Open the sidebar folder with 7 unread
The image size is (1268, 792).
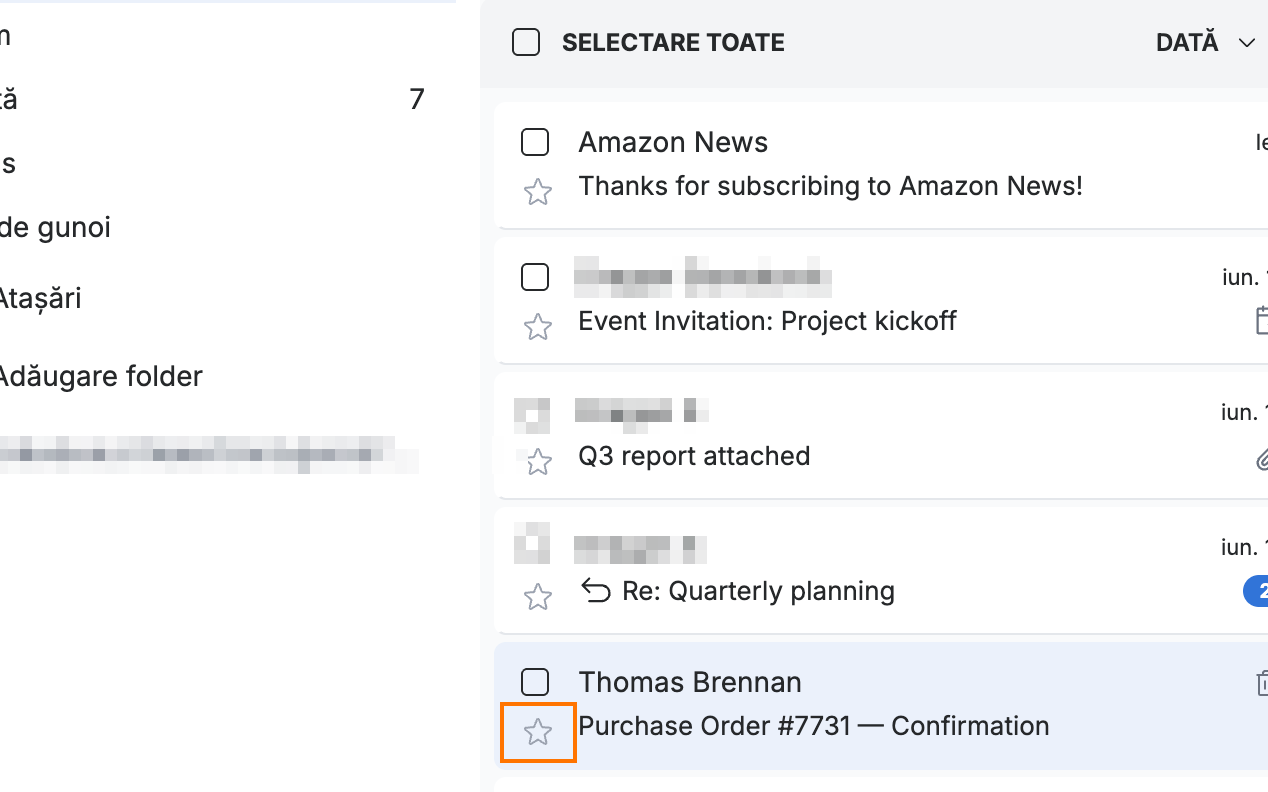(x=212, y=99)
